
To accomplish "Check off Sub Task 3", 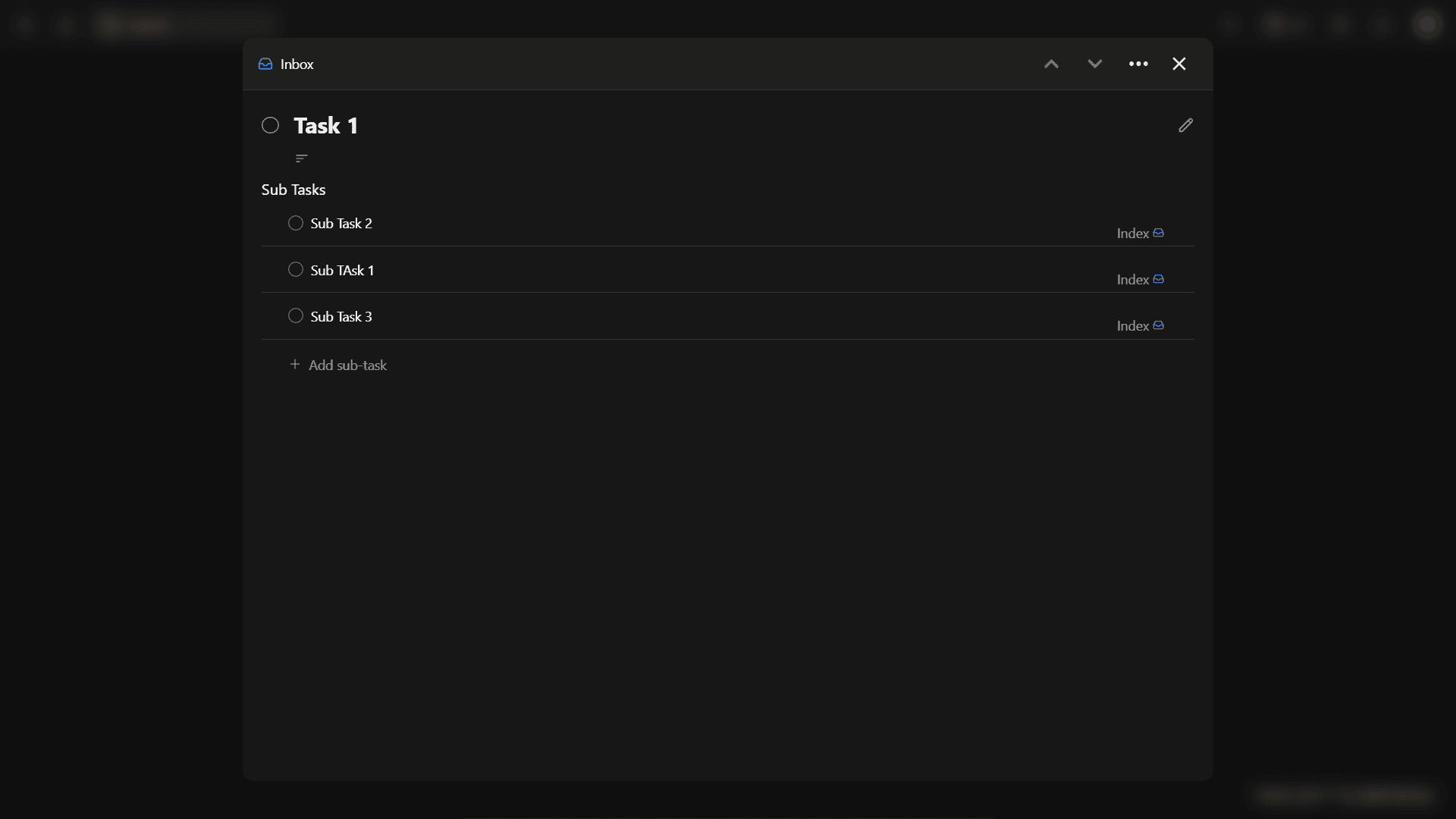I will (296, 316).
